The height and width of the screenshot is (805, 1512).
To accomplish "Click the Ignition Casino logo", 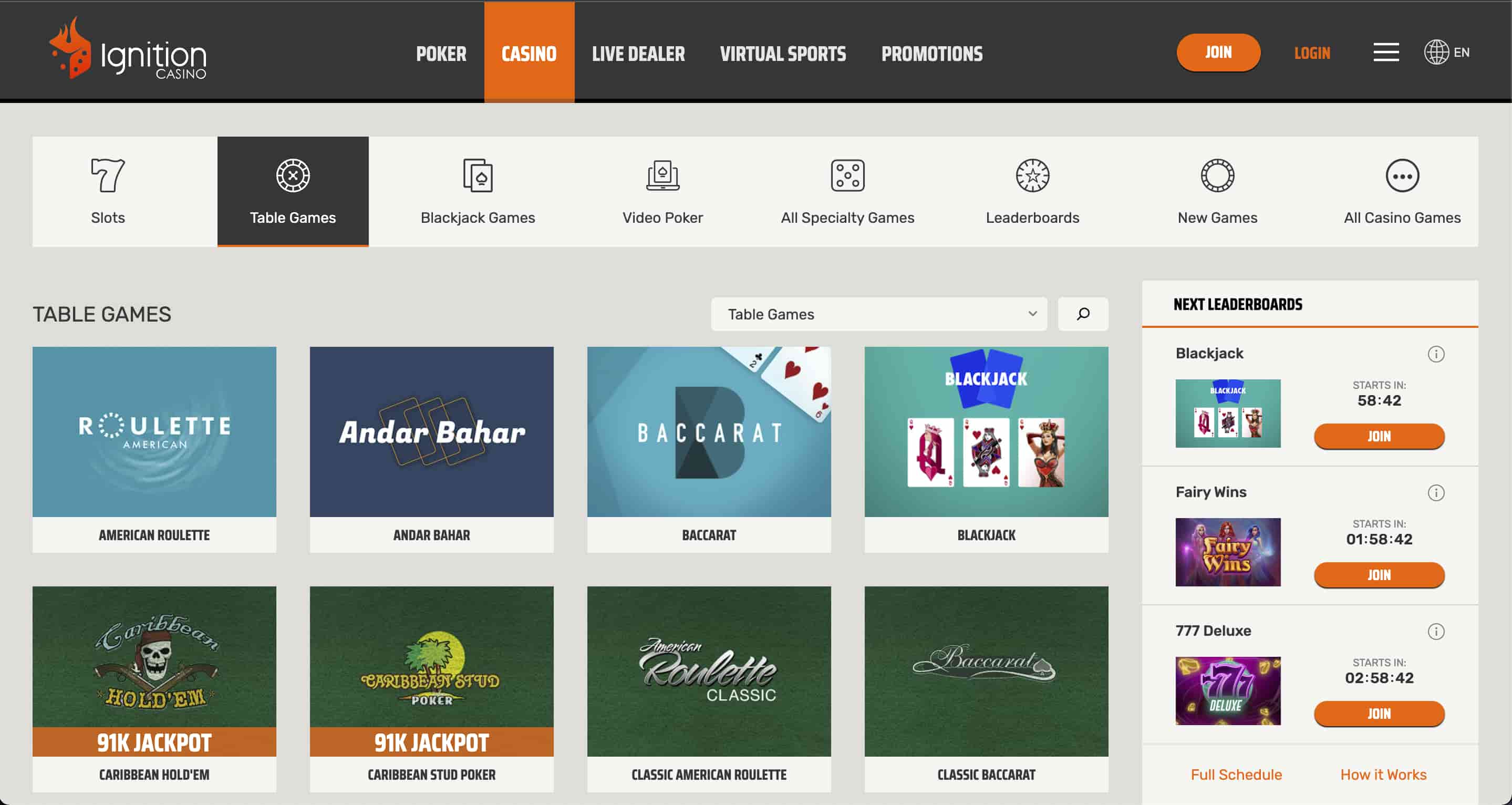I will point(128,49).
